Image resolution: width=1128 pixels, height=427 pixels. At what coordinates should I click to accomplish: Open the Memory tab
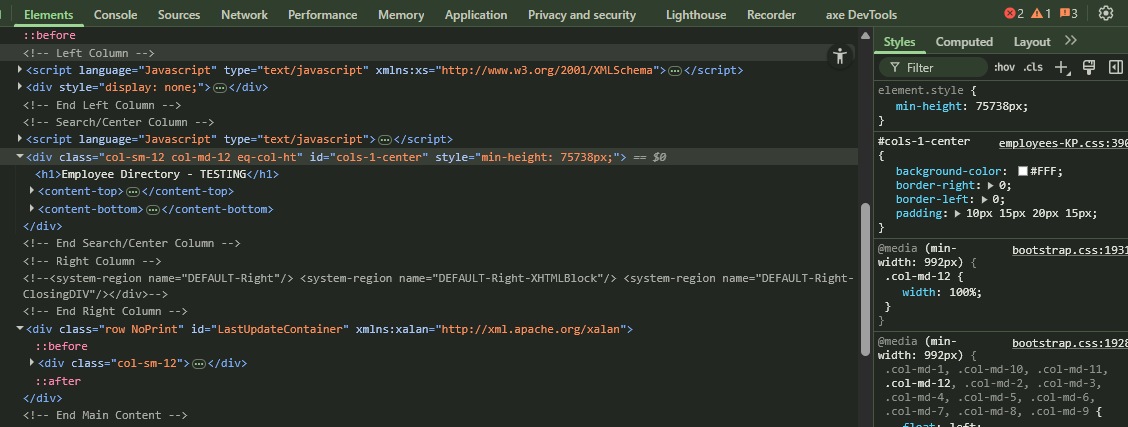pos(401,14)
